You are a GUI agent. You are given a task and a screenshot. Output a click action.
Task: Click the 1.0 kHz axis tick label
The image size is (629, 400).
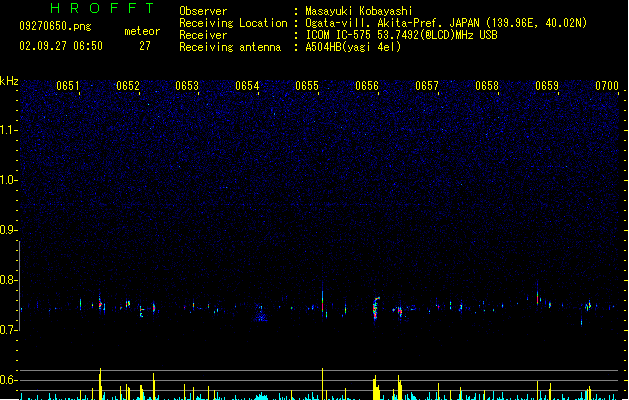point(8,180)
